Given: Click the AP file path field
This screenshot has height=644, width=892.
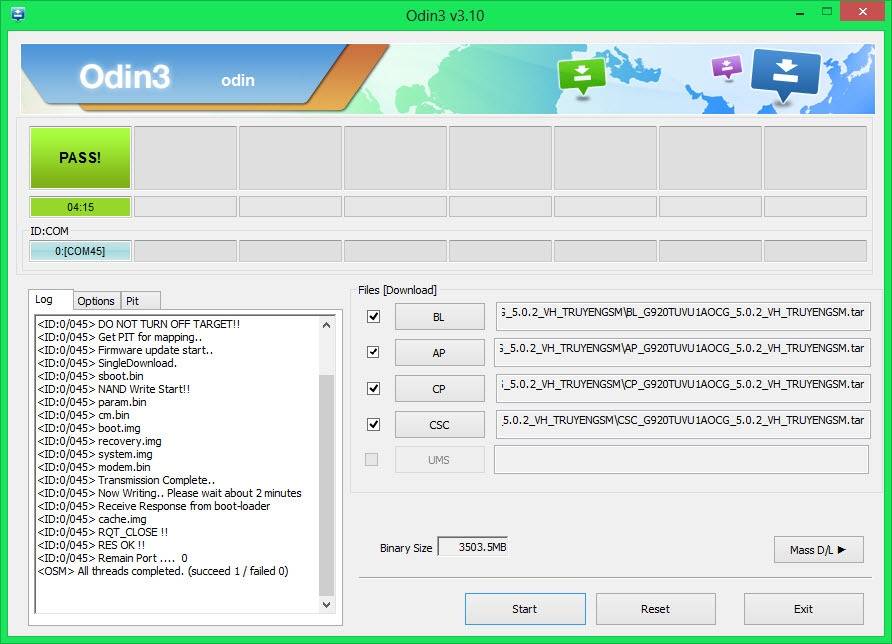Looking at the screenshot, I should (x=683, y=352).
